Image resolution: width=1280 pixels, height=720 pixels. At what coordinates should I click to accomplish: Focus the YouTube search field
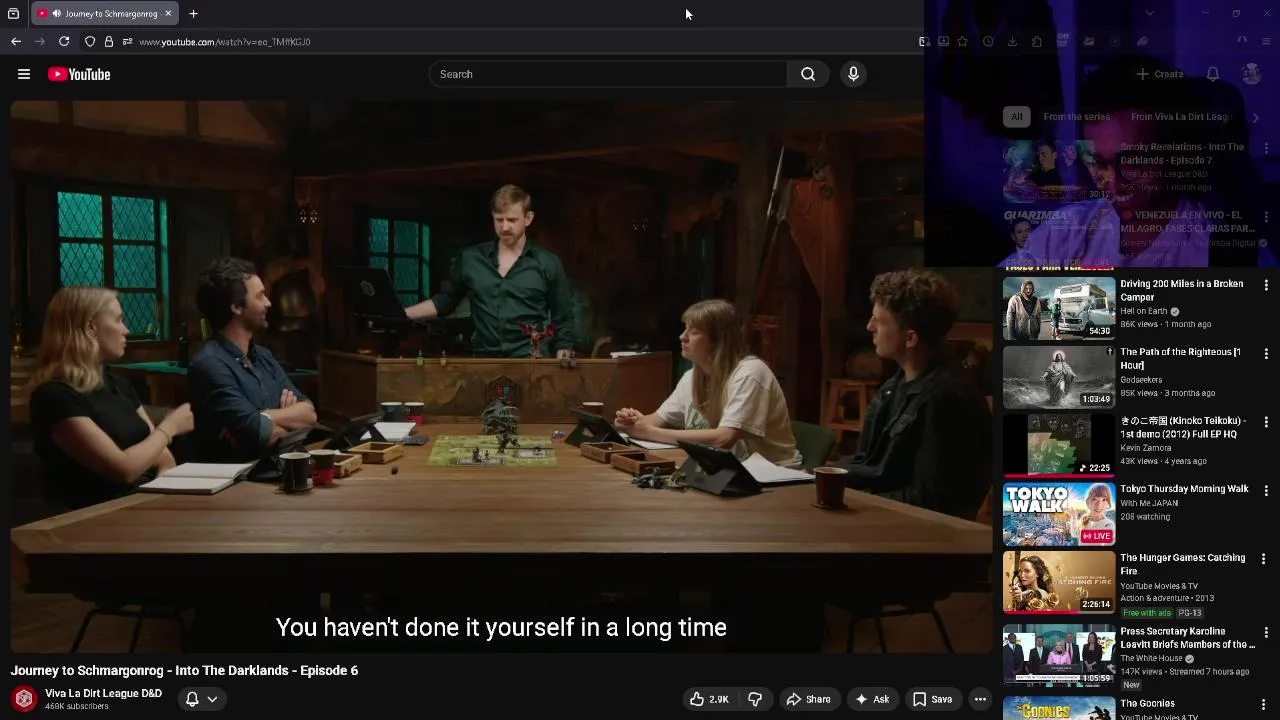point(608,74)
